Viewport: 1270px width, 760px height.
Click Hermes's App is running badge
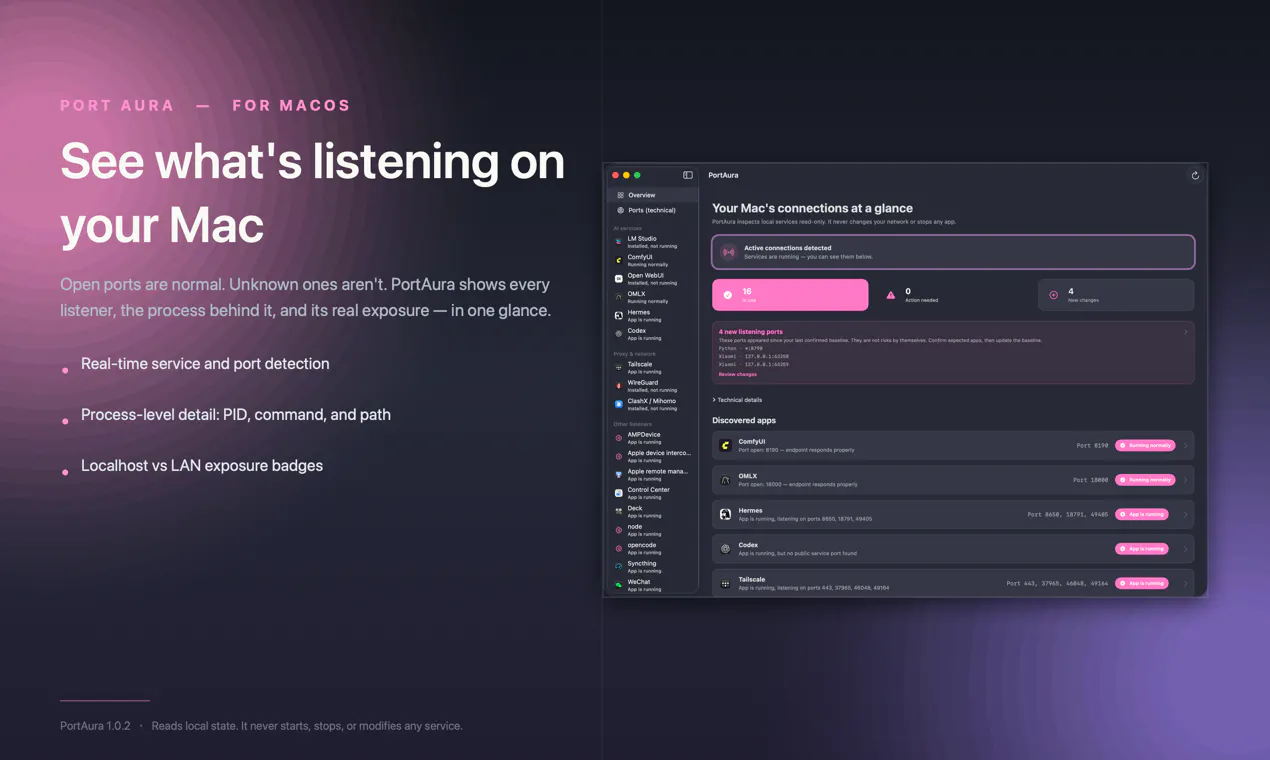click(1142, 514)
